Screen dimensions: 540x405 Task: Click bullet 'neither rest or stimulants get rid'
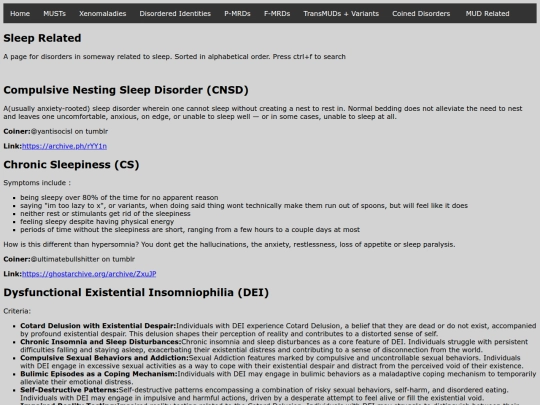[105, 214]
